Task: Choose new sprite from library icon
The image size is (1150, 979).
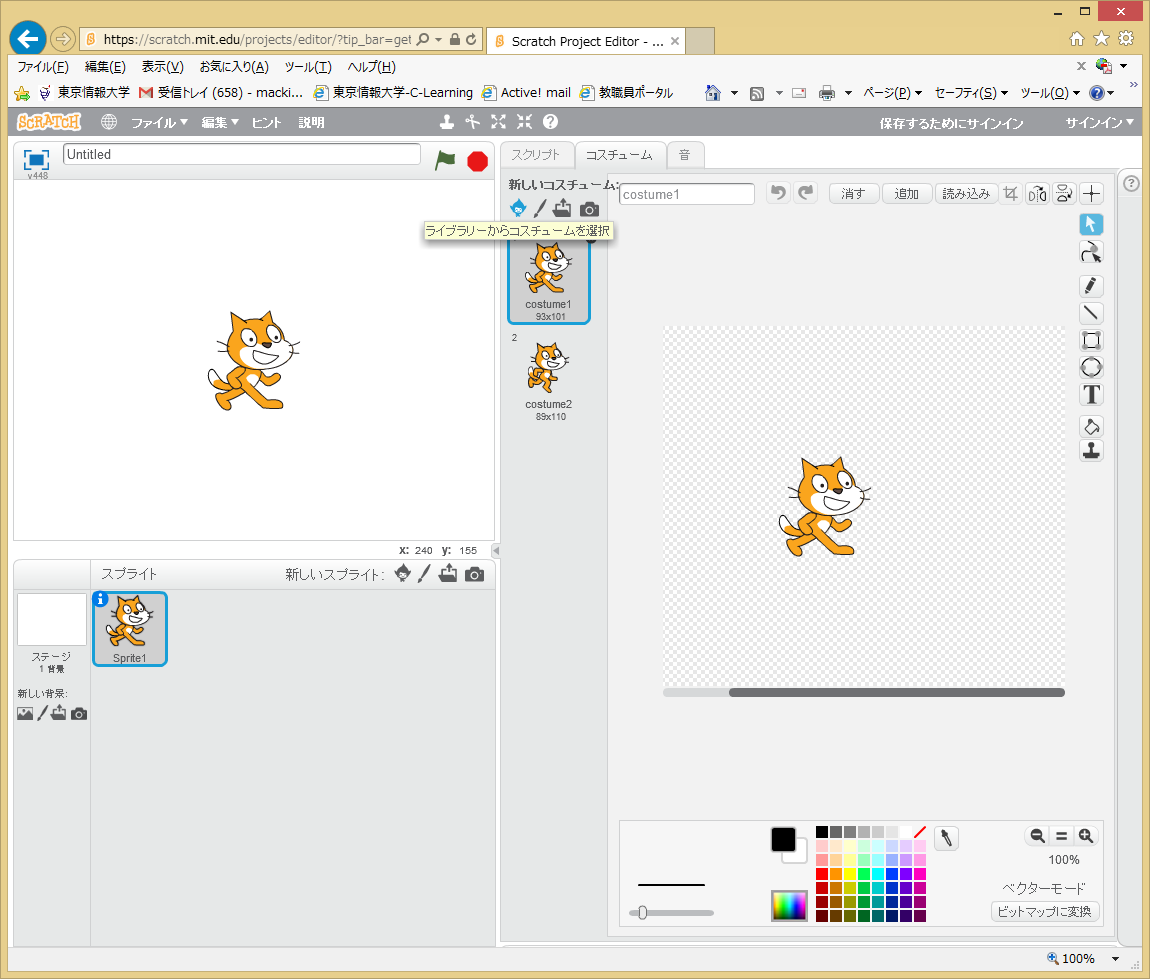Action: point(403,573)
